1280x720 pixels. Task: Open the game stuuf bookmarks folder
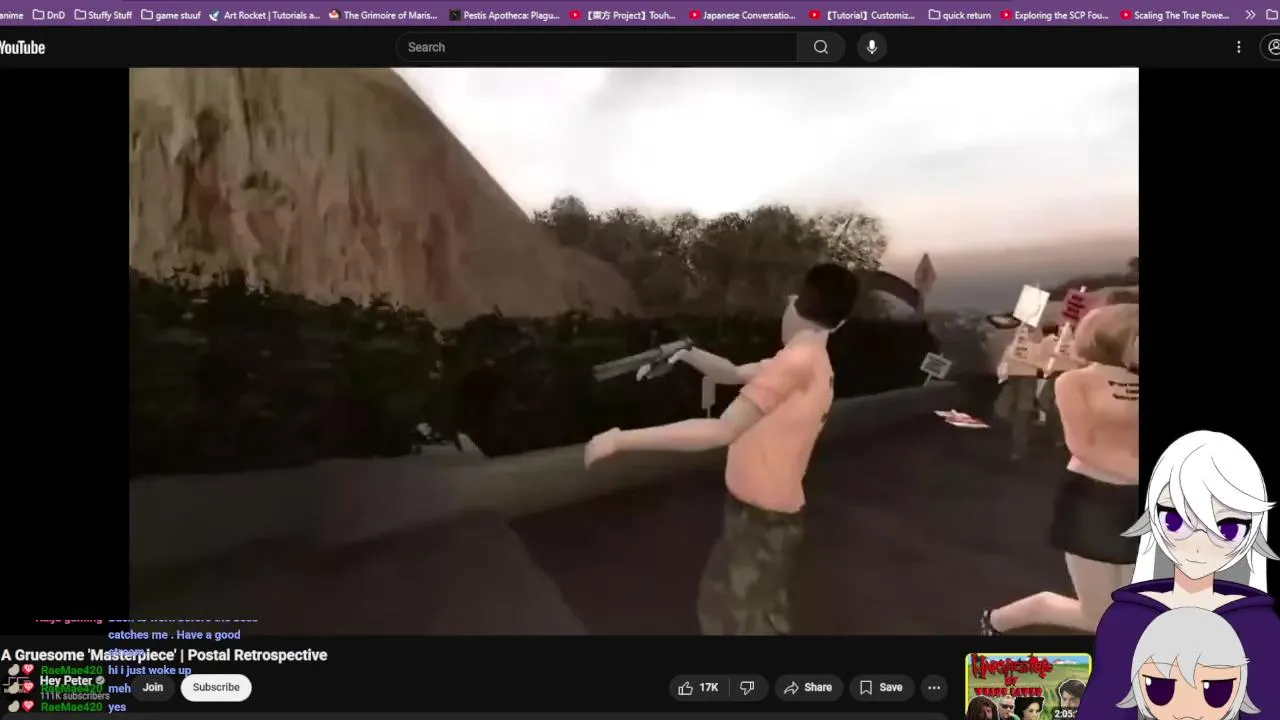point(171,15)
